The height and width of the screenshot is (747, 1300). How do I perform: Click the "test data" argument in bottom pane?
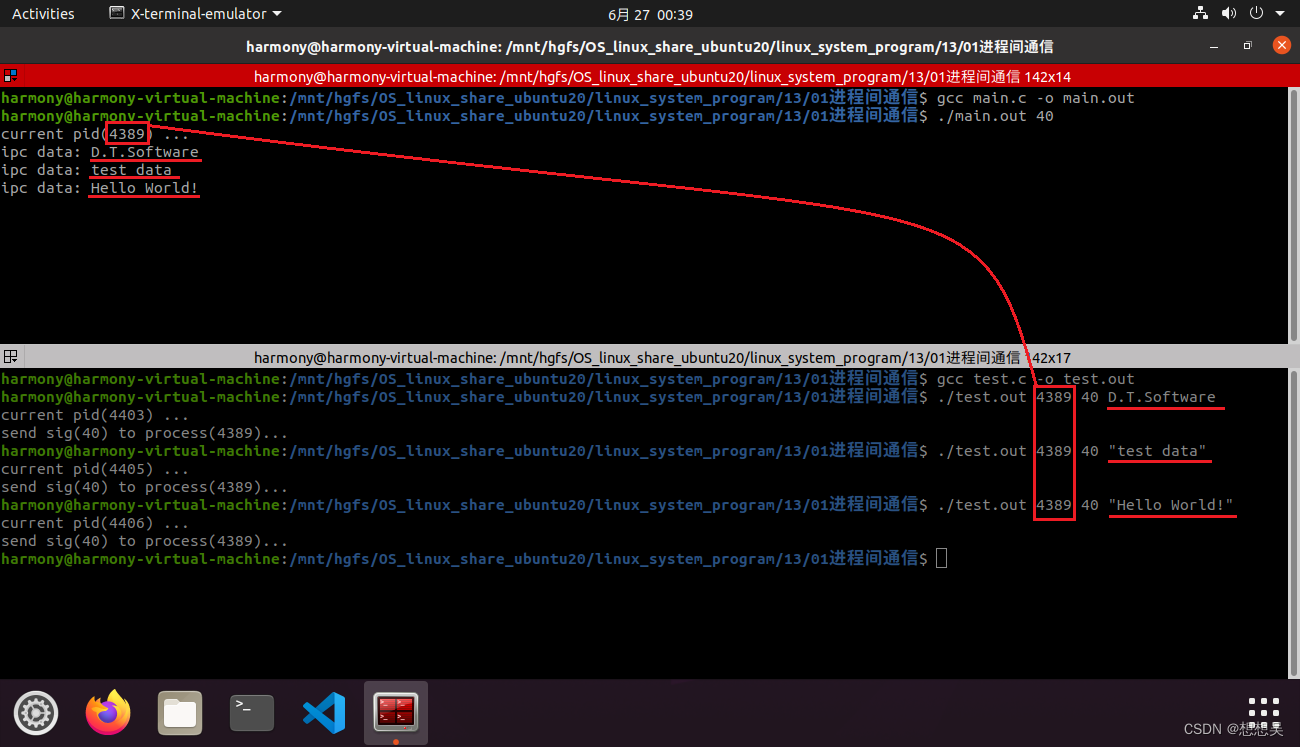[1158, 451]
